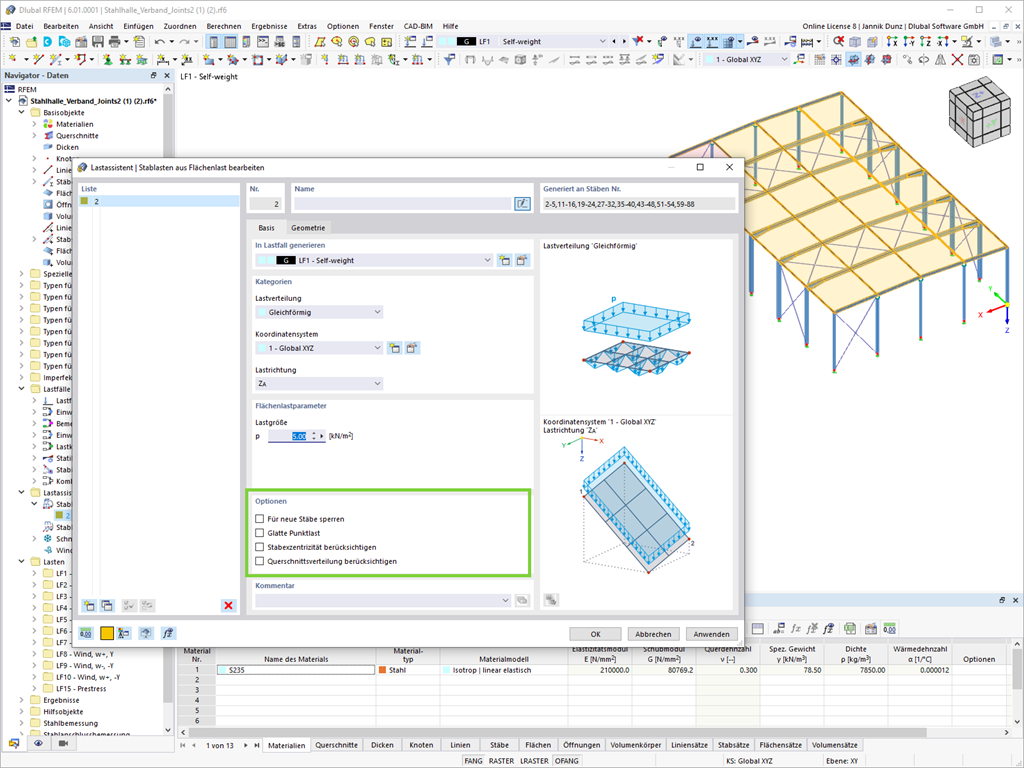
Task: Click the comment library icon beside Kommentar
Action: coord(522,600)
